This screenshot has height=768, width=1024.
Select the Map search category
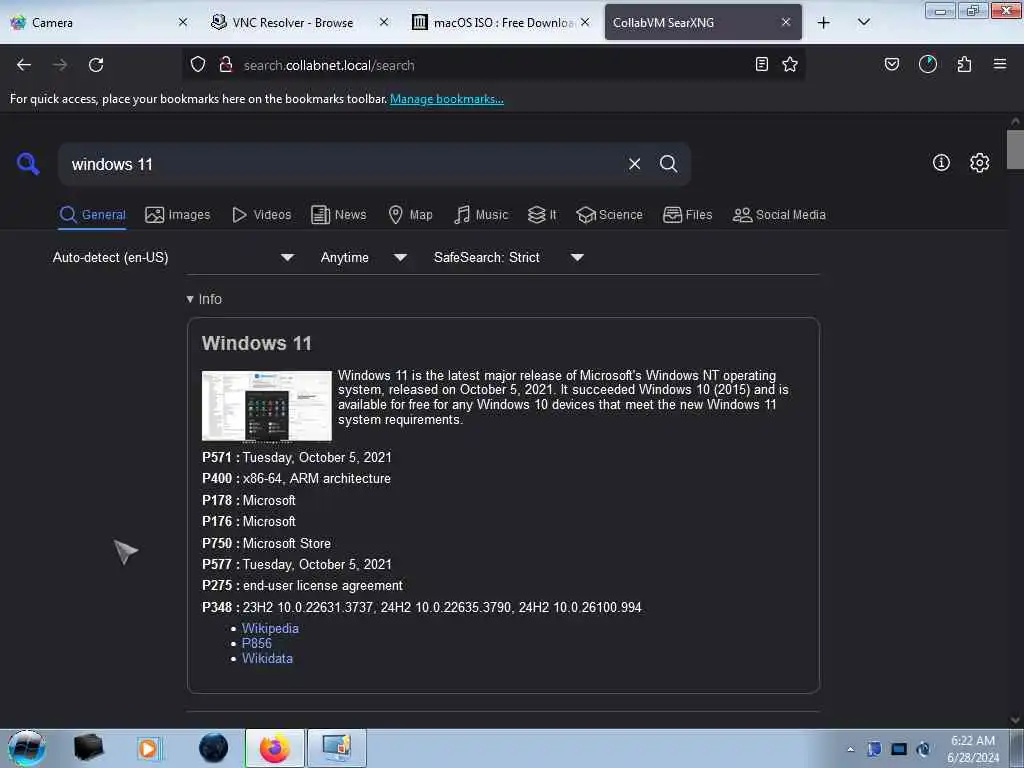(410, 215)
